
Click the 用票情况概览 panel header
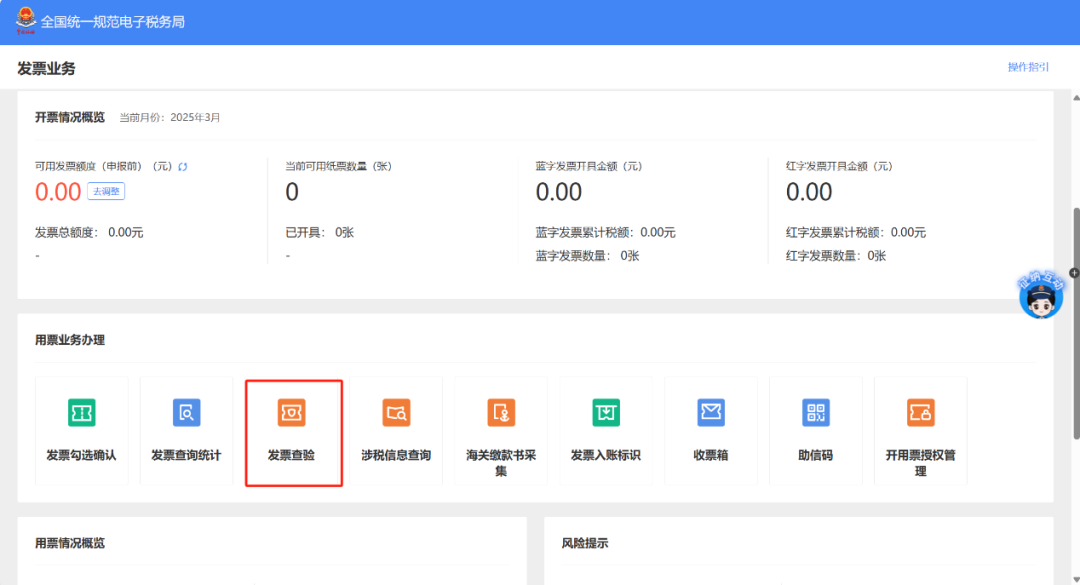(70, 543)
